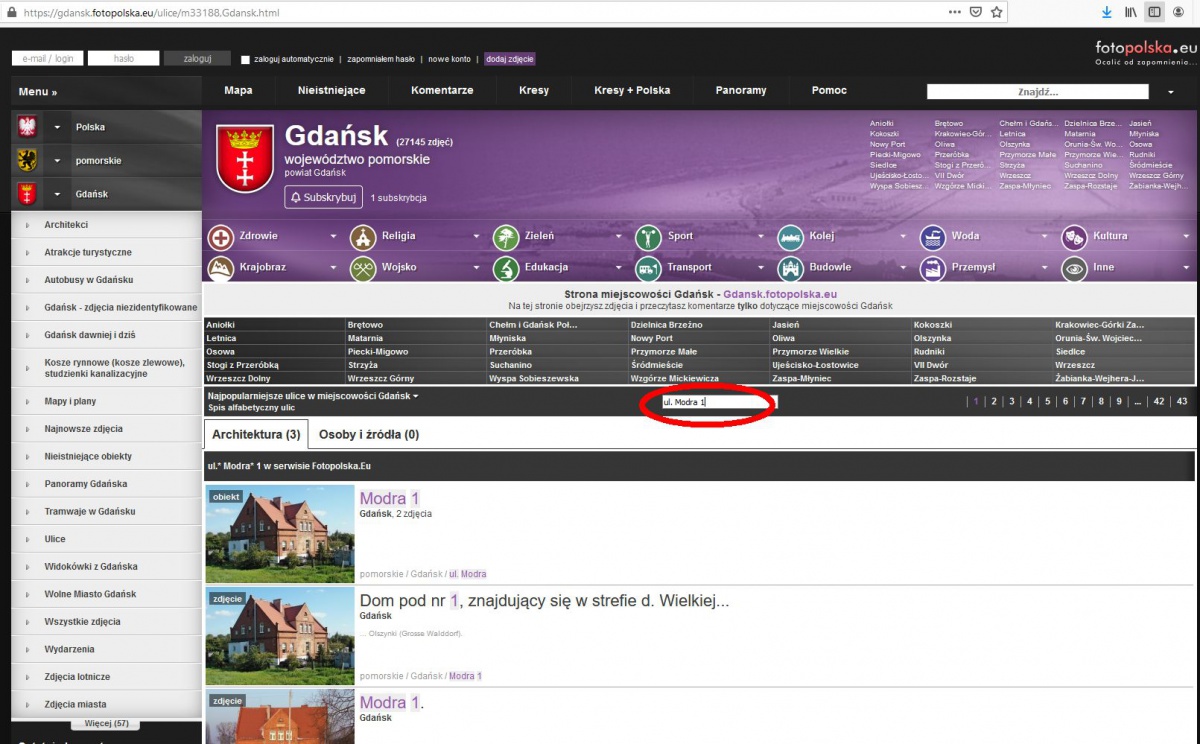The height and width of the screenshot is (744, 1200).
Task: Open the Religia church category icon
Action: tap(363, 237)
